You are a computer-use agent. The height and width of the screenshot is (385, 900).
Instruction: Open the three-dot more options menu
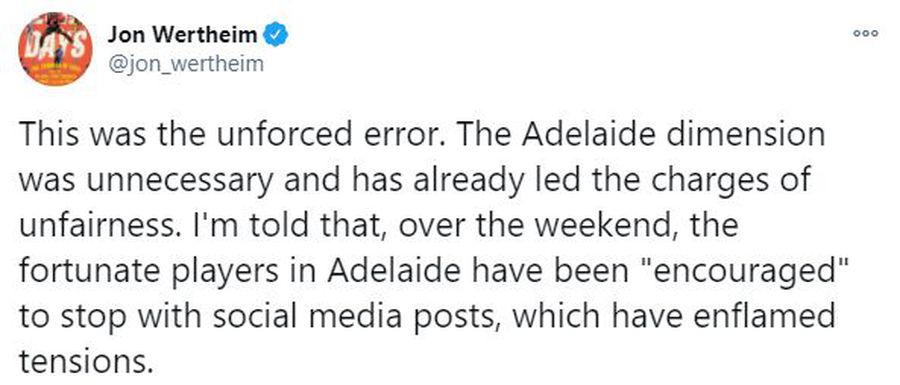[866, 34]
